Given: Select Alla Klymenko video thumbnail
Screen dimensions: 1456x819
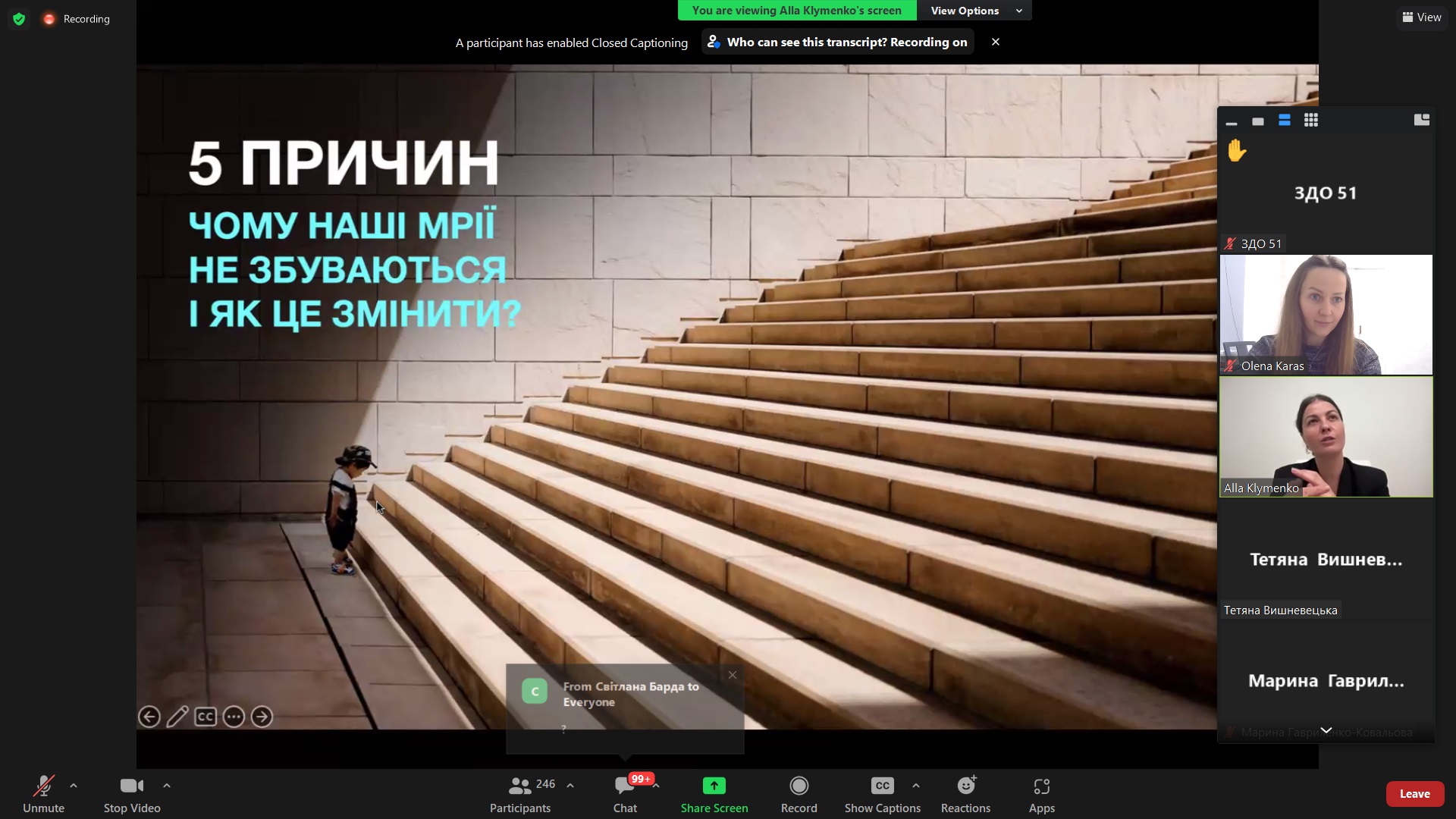Looking at the screenshot, I should tap(1326, 437).
